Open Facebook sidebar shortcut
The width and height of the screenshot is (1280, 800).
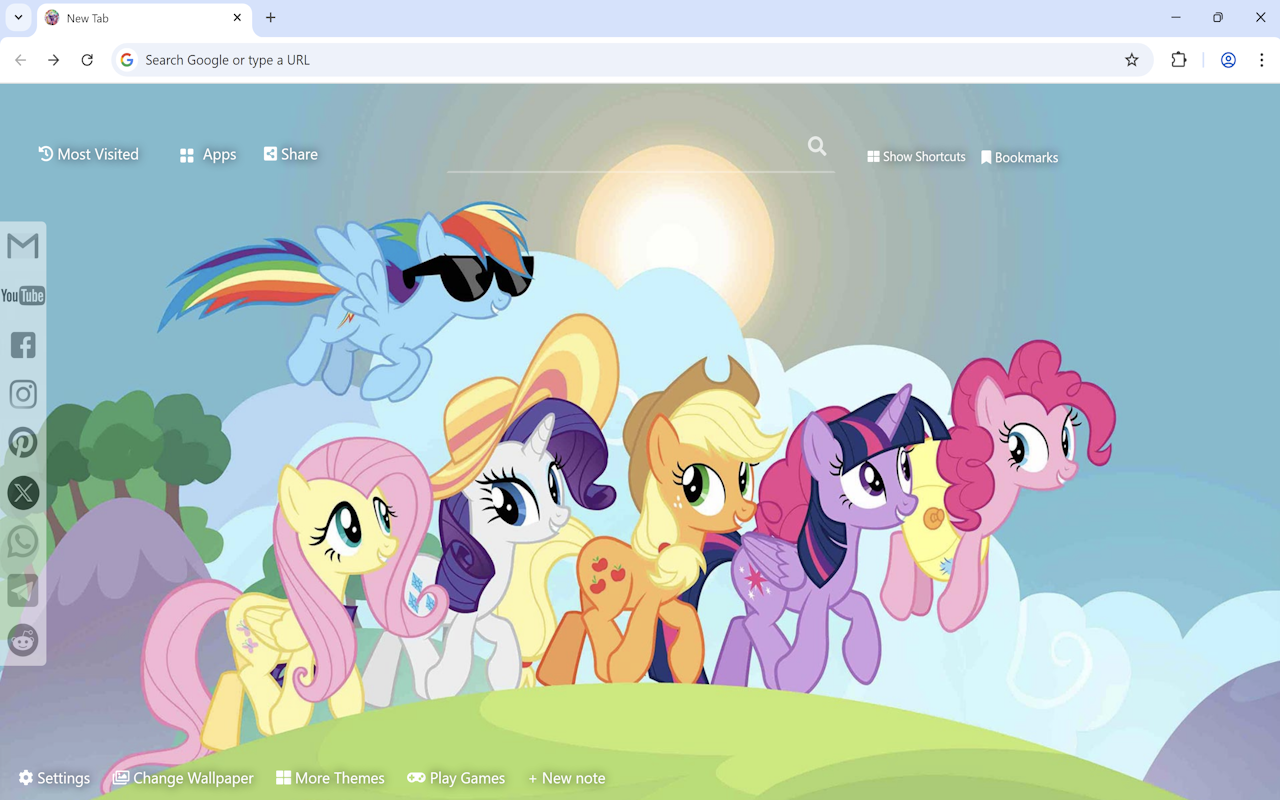[x=22, y=345]
